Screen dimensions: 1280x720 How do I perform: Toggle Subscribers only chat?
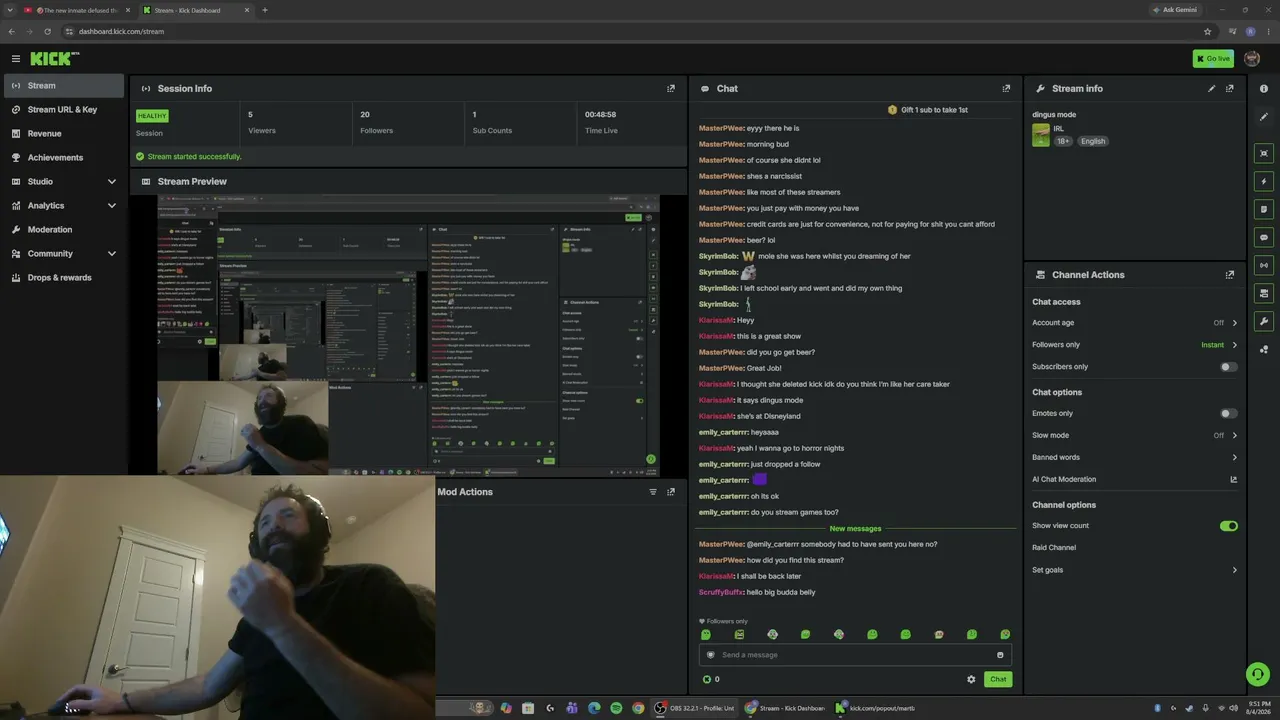click(1228, 367)
